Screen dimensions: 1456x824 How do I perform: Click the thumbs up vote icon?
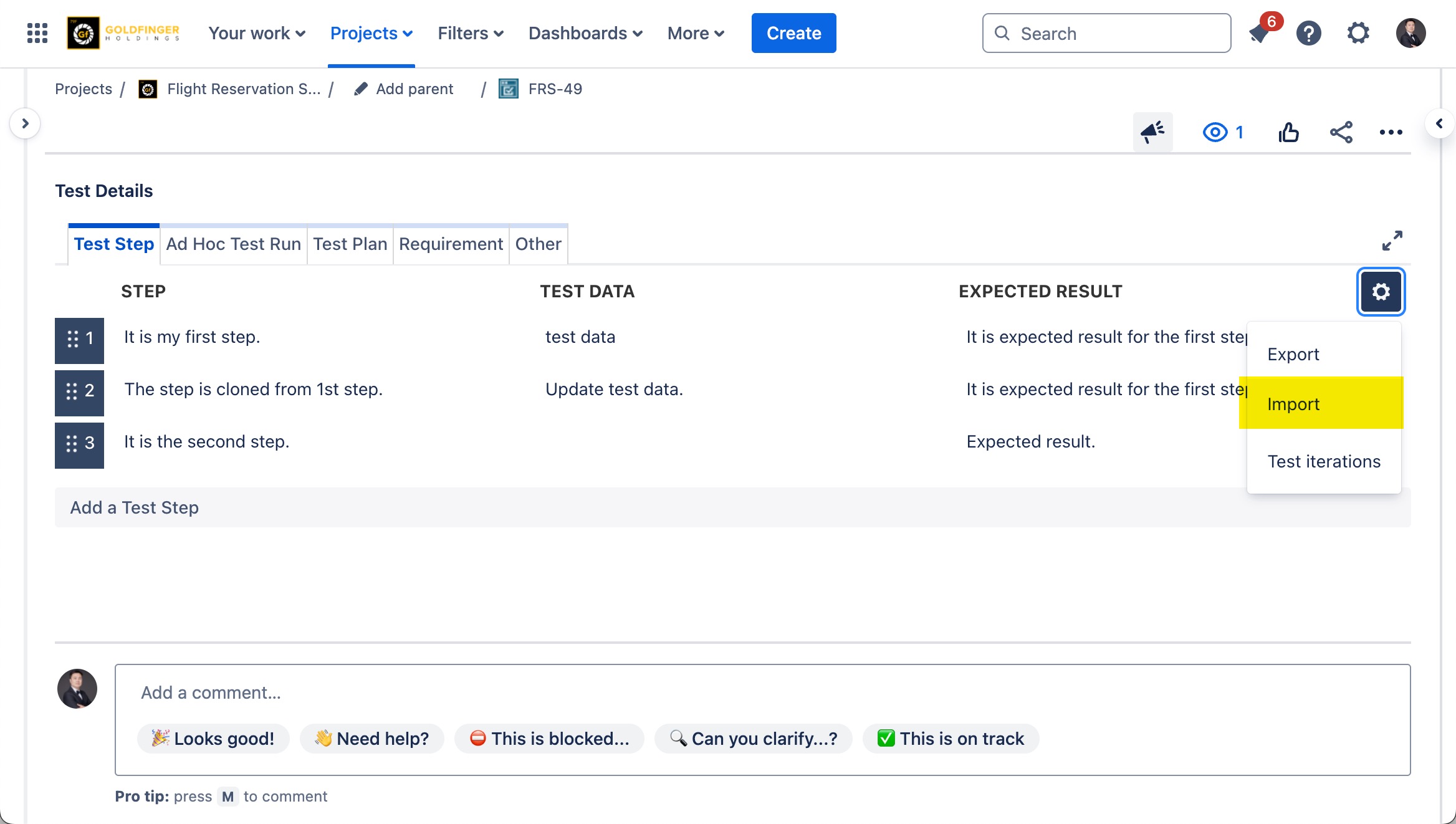tap(1288, 132)
